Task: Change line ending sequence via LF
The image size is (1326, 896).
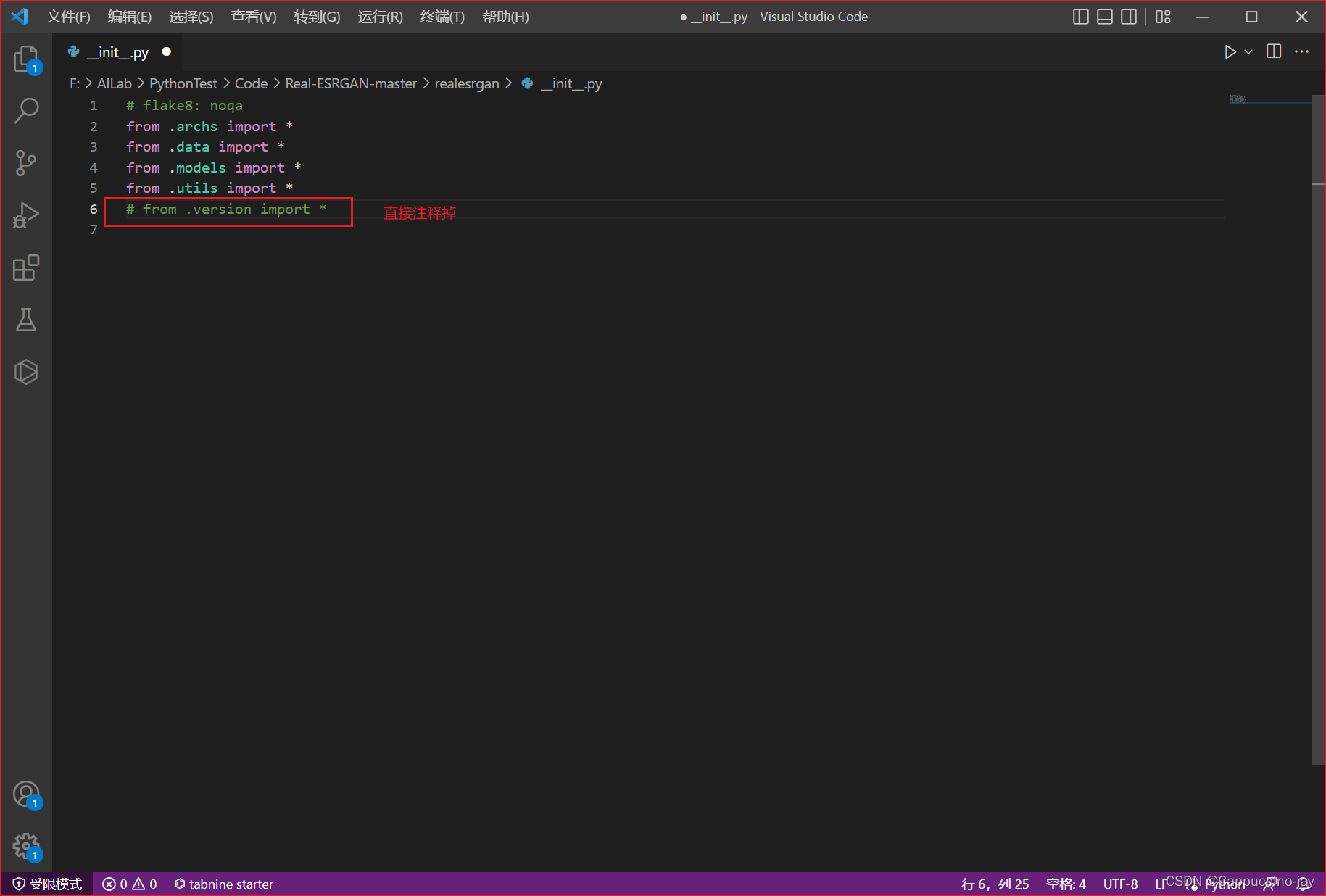Action: (1161, 884)
